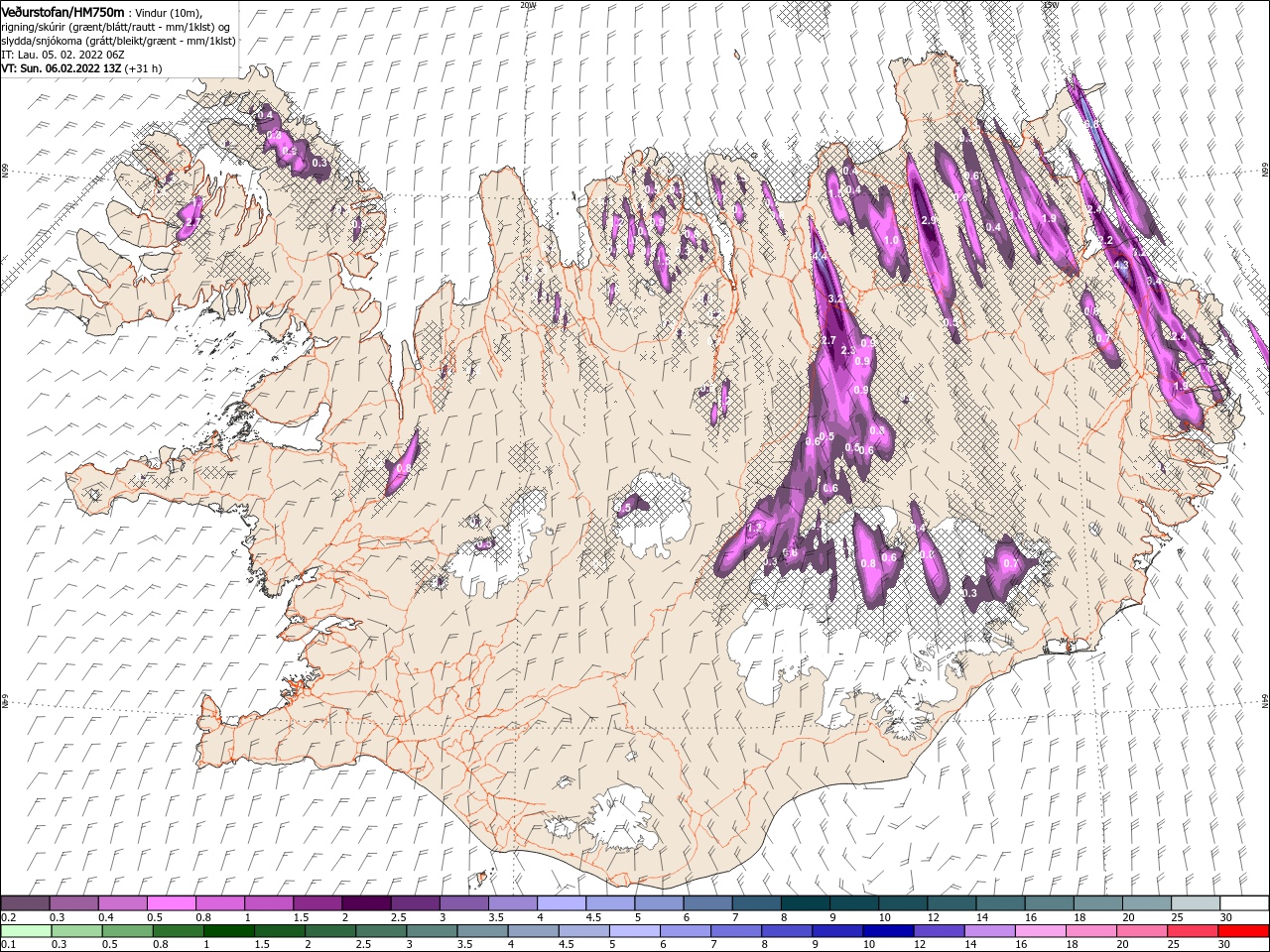
Task: Click the '2.2' snowfall value on the map
Action: pyautogui.click(x=1103, y=240)
